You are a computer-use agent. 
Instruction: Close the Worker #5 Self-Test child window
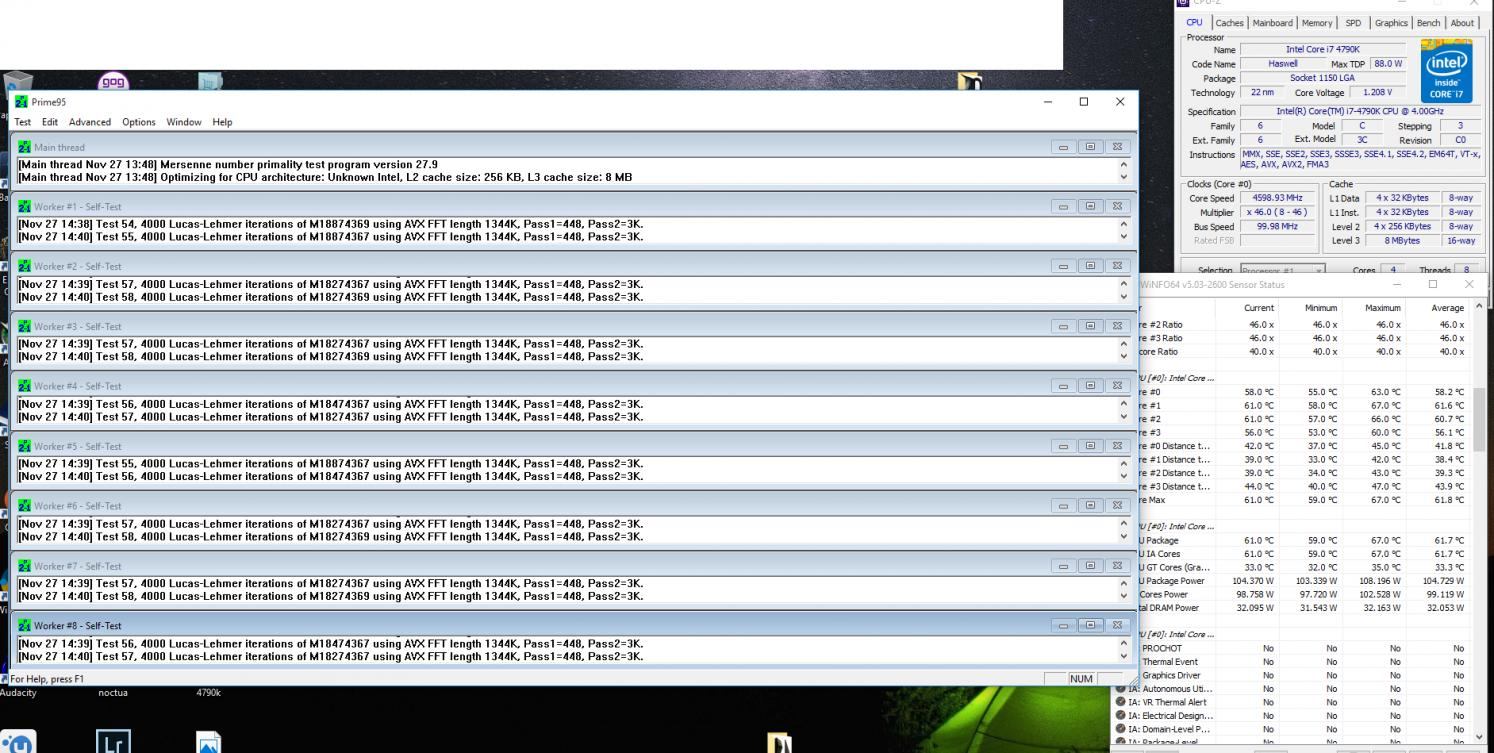[x=1118, y=446]
